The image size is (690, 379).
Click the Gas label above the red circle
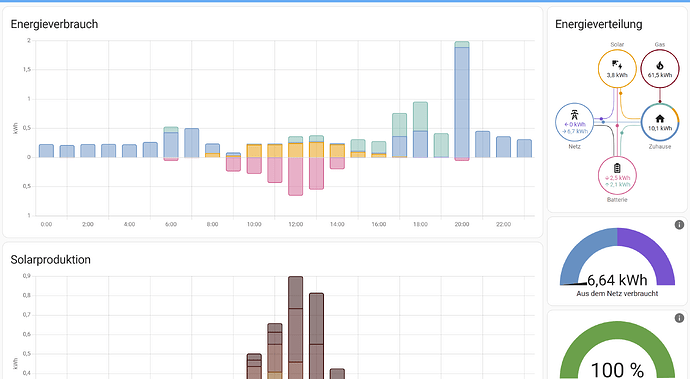pos(660,44)
